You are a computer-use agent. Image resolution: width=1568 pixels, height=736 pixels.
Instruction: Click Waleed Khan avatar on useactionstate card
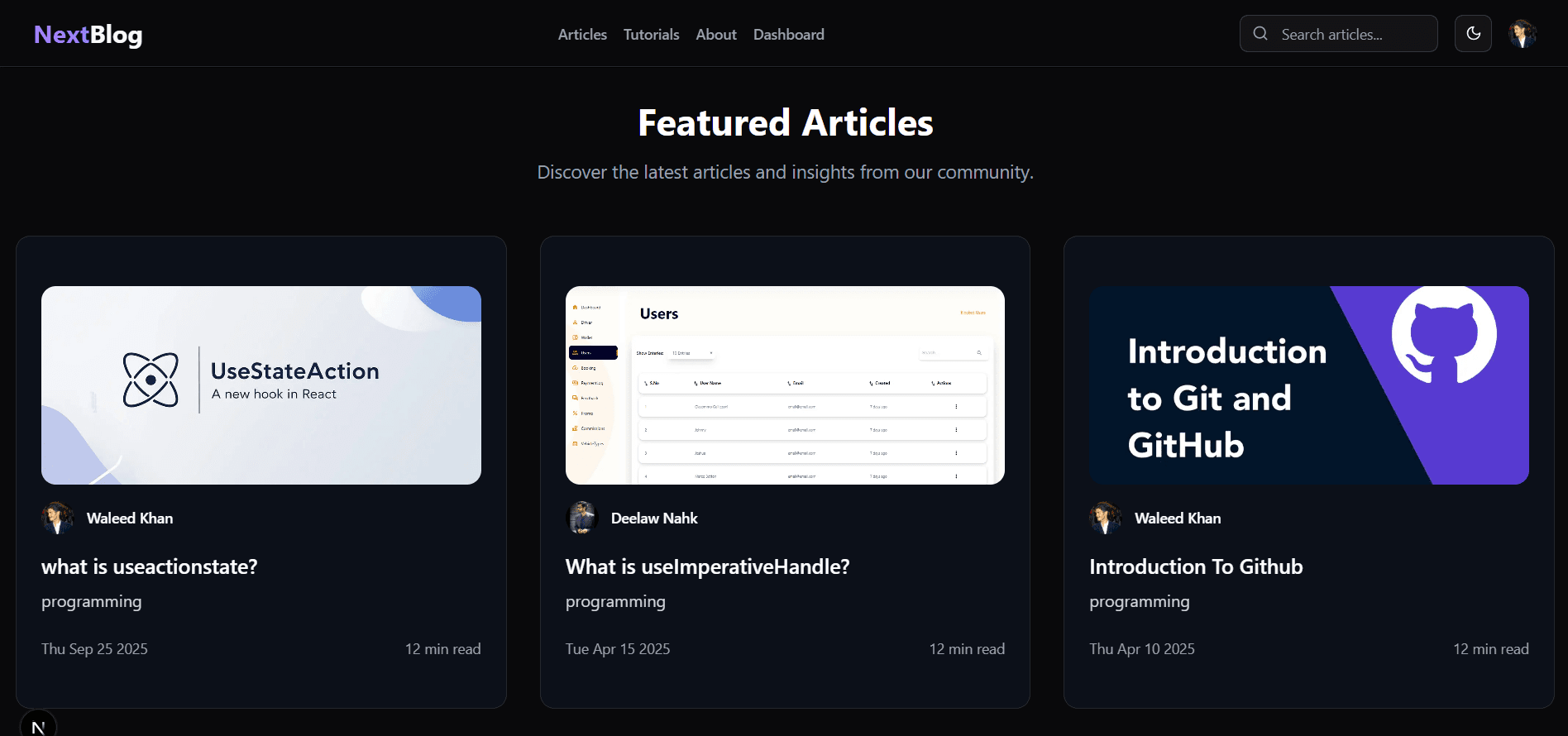(x=58, y=518)
